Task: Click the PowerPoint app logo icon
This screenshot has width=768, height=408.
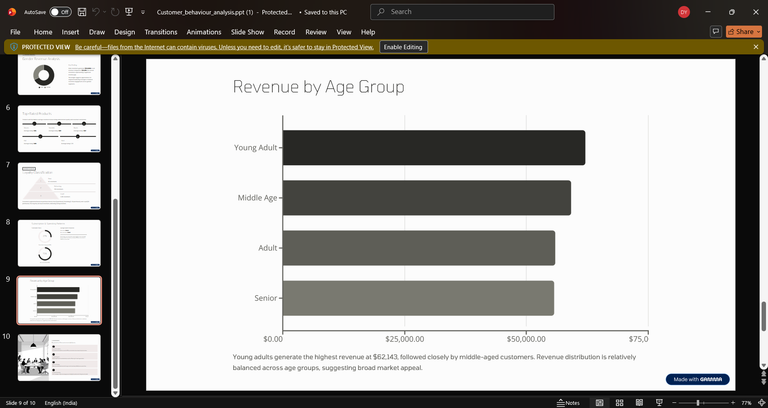Action: 12,12
